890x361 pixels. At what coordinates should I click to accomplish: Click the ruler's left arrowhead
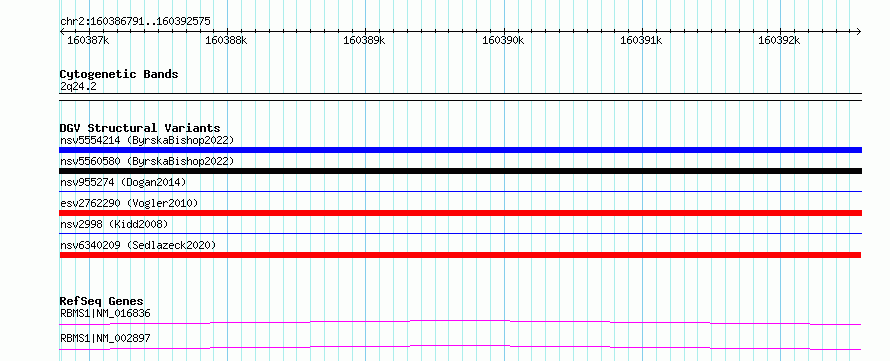tap(62, 32)
